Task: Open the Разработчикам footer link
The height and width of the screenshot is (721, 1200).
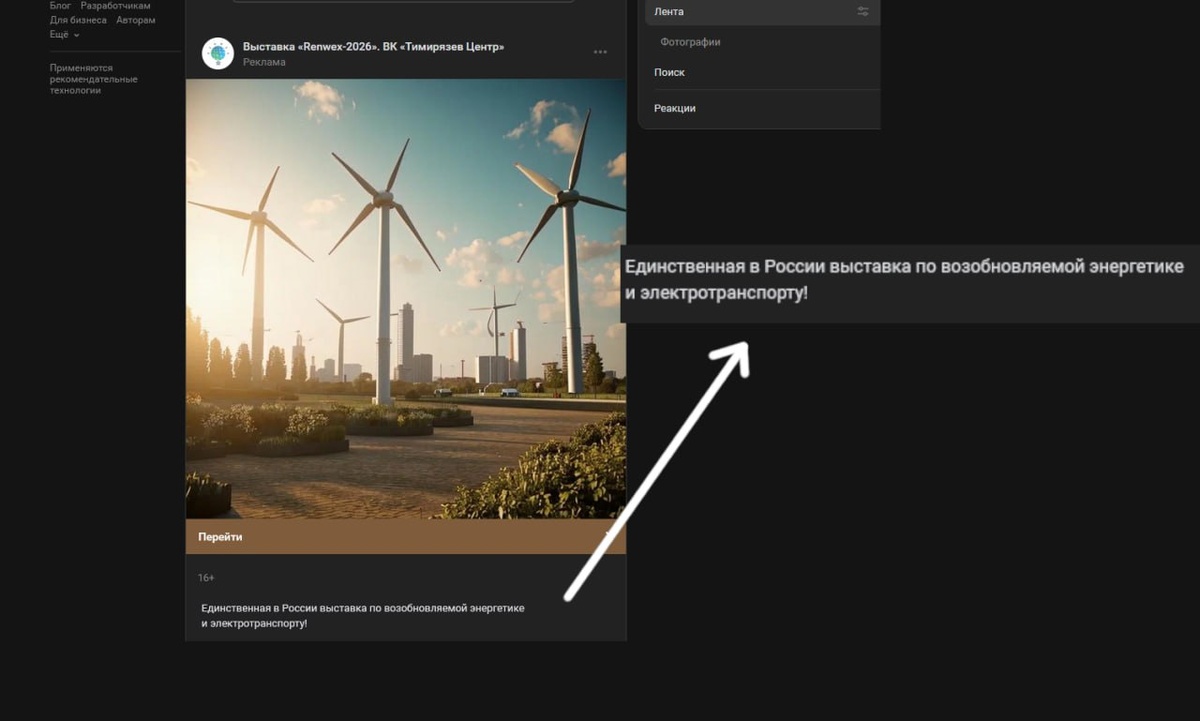Action: click(116, 6)
